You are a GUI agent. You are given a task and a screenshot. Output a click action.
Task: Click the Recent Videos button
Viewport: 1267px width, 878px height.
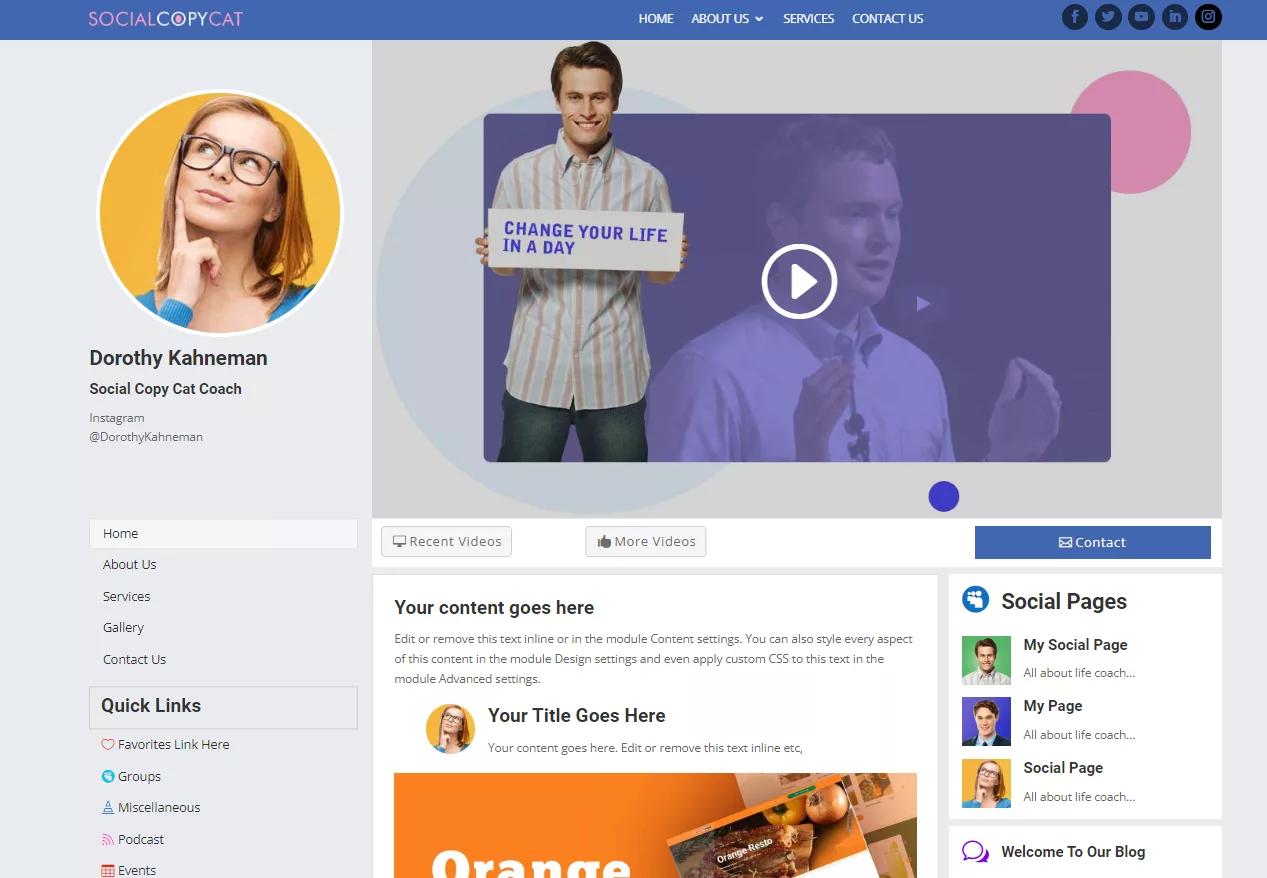[446, 541]
